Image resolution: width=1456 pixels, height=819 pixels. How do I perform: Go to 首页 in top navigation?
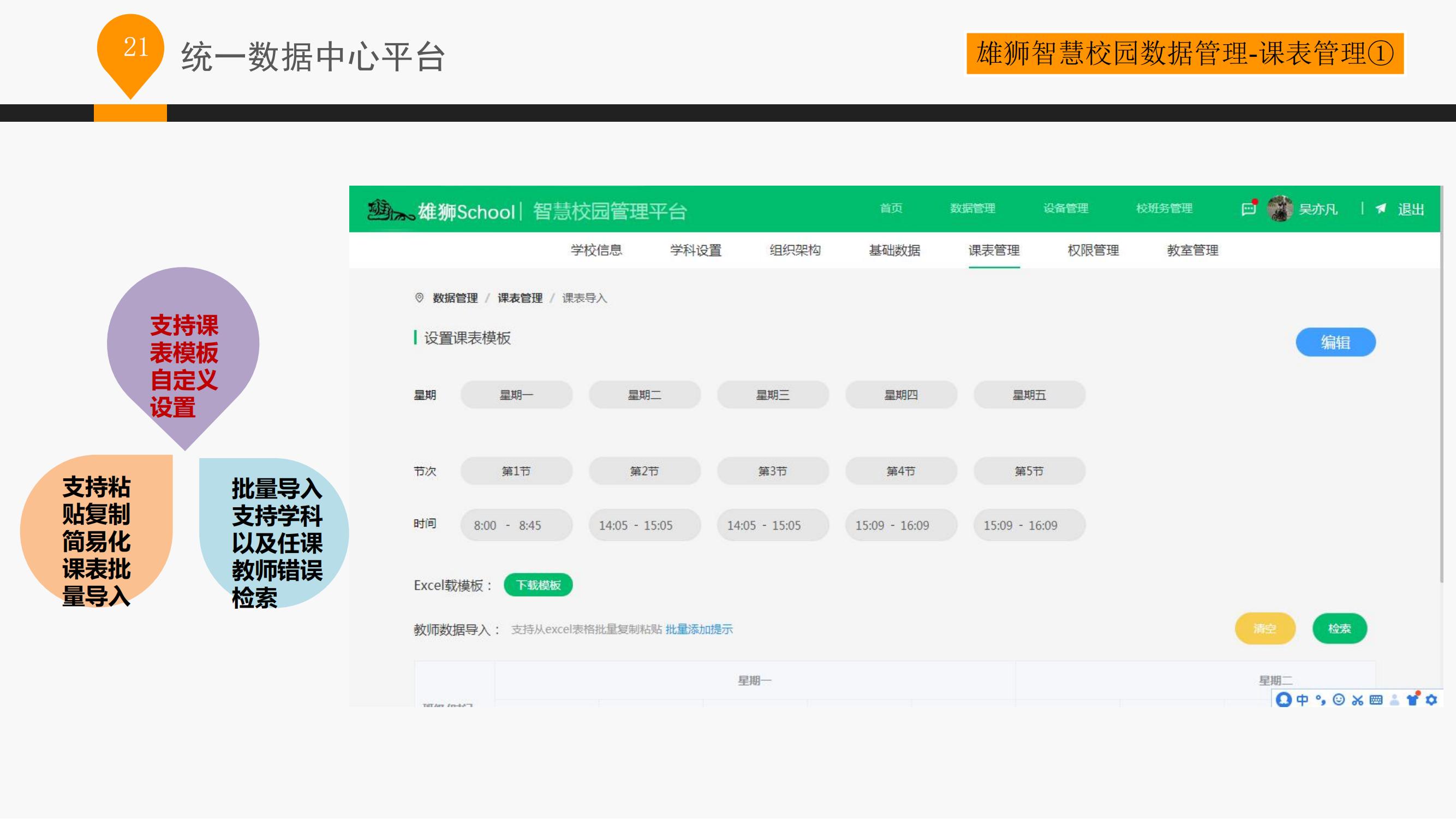pos(891,208)
